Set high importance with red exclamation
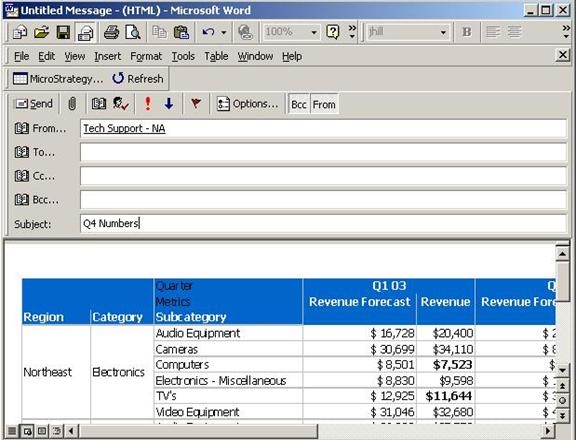 (x=148, y=104)
